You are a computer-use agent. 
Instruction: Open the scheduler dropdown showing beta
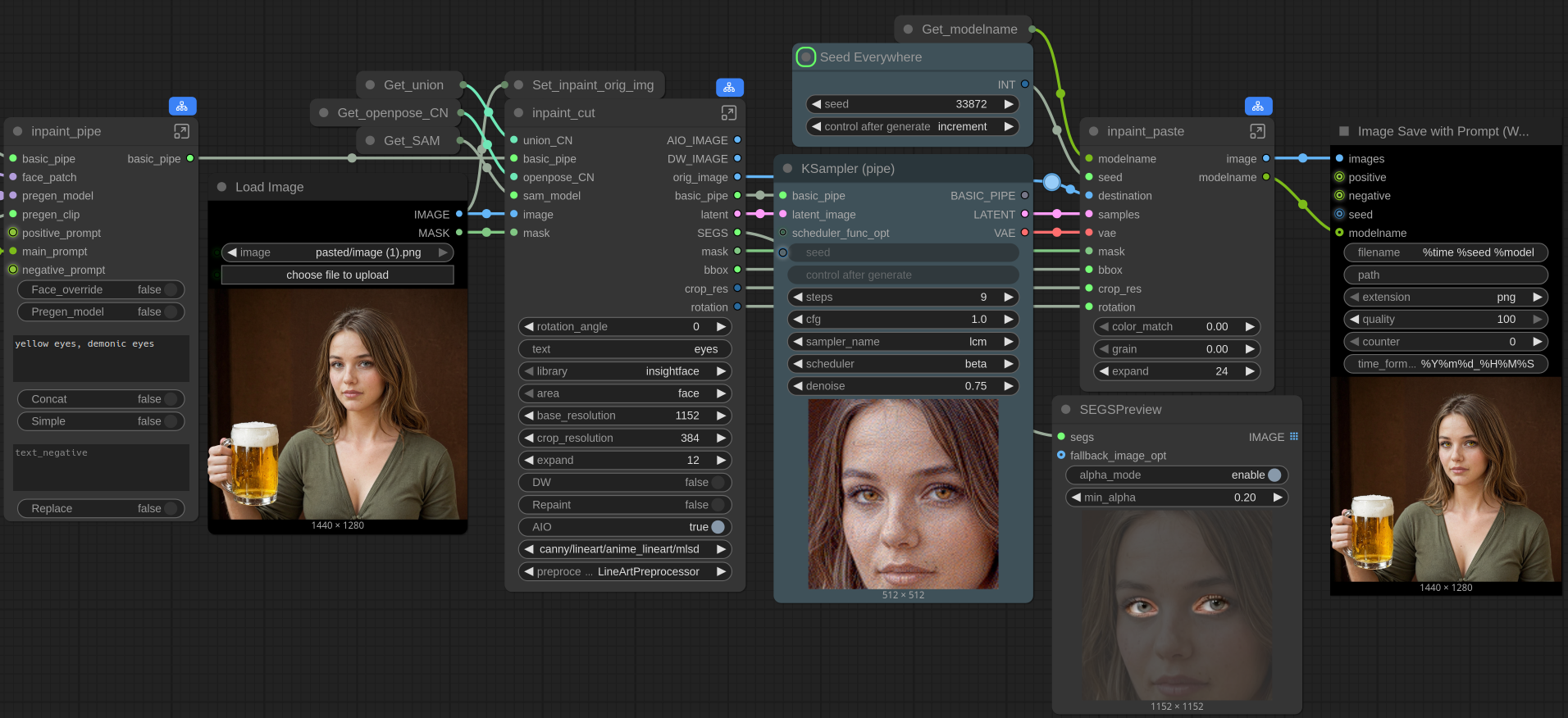pos(902,364)
